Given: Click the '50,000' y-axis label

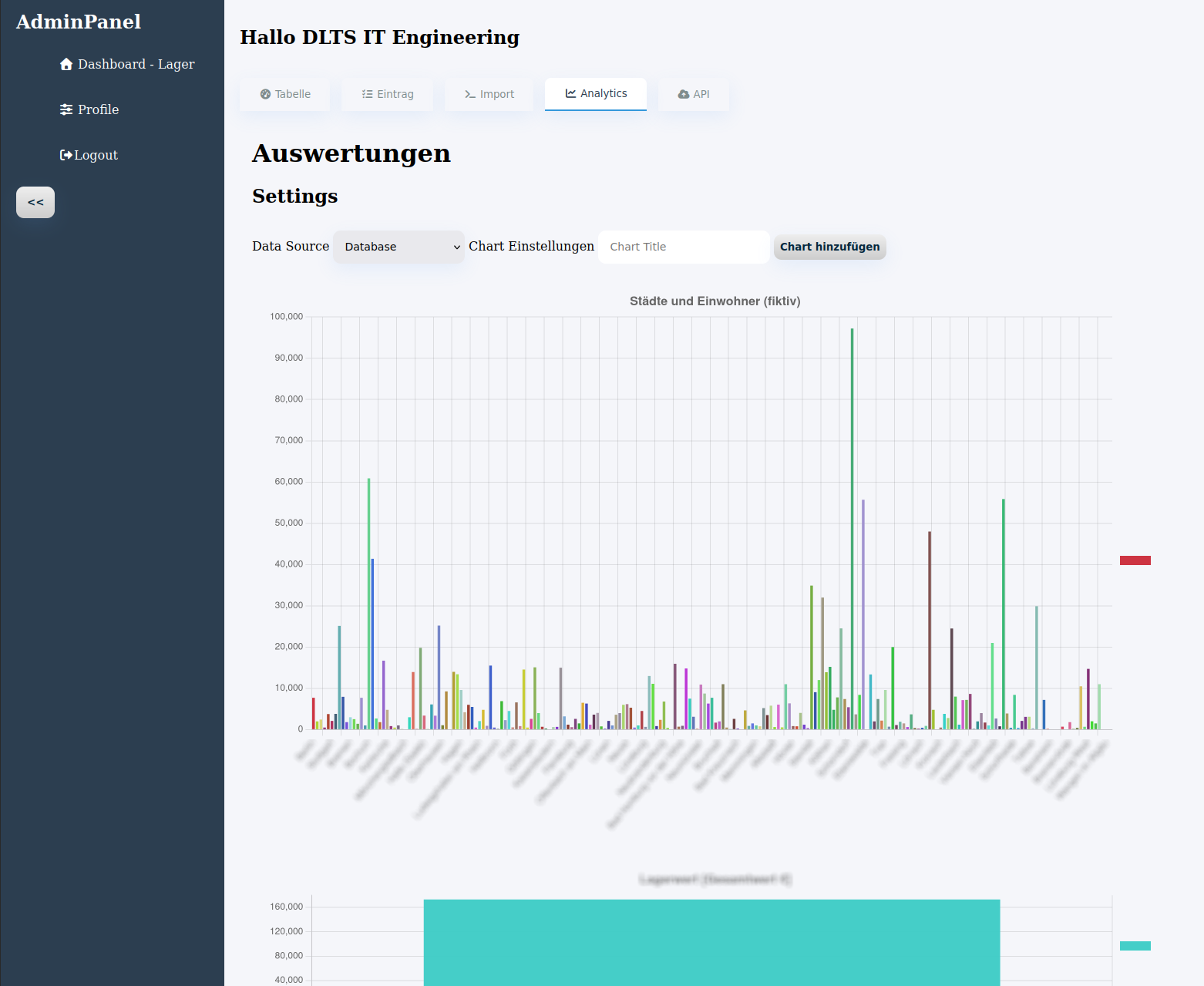Looking at the screenshot, I should point(289,523).
